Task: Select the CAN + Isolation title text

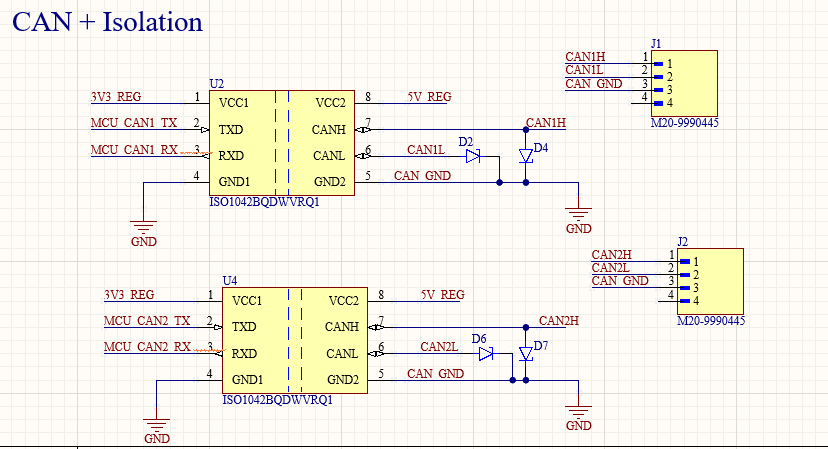Action: point(107,22)
